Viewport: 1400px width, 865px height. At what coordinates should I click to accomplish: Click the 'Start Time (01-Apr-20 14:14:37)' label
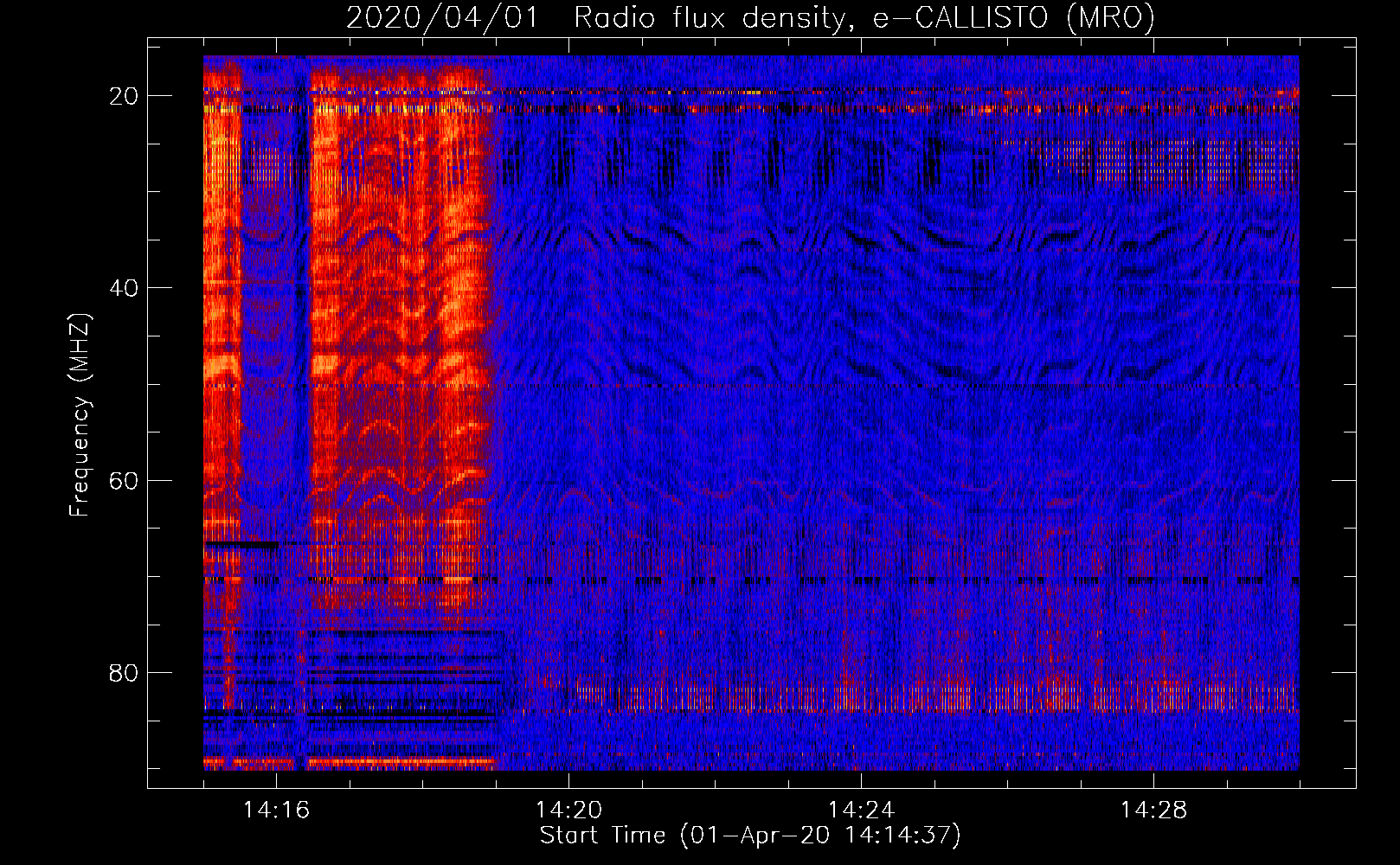750,836
